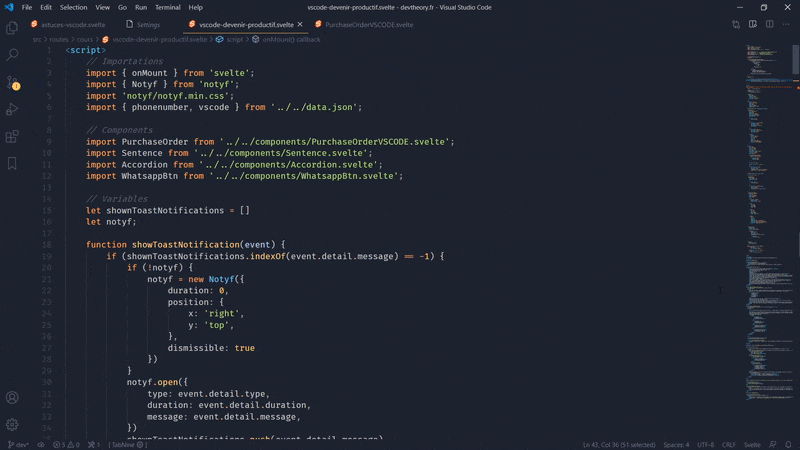Change the Svelte language mode
Screen dimensions: 800x450
pos(752,445)
